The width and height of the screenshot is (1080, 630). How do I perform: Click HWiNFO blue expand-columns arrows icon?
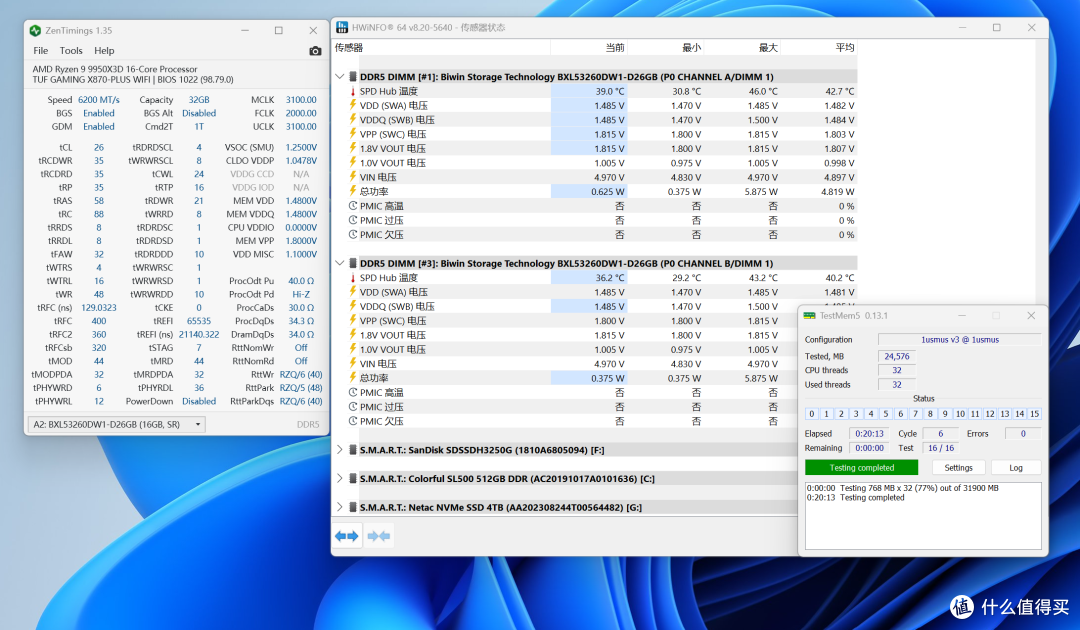(347, 536)
